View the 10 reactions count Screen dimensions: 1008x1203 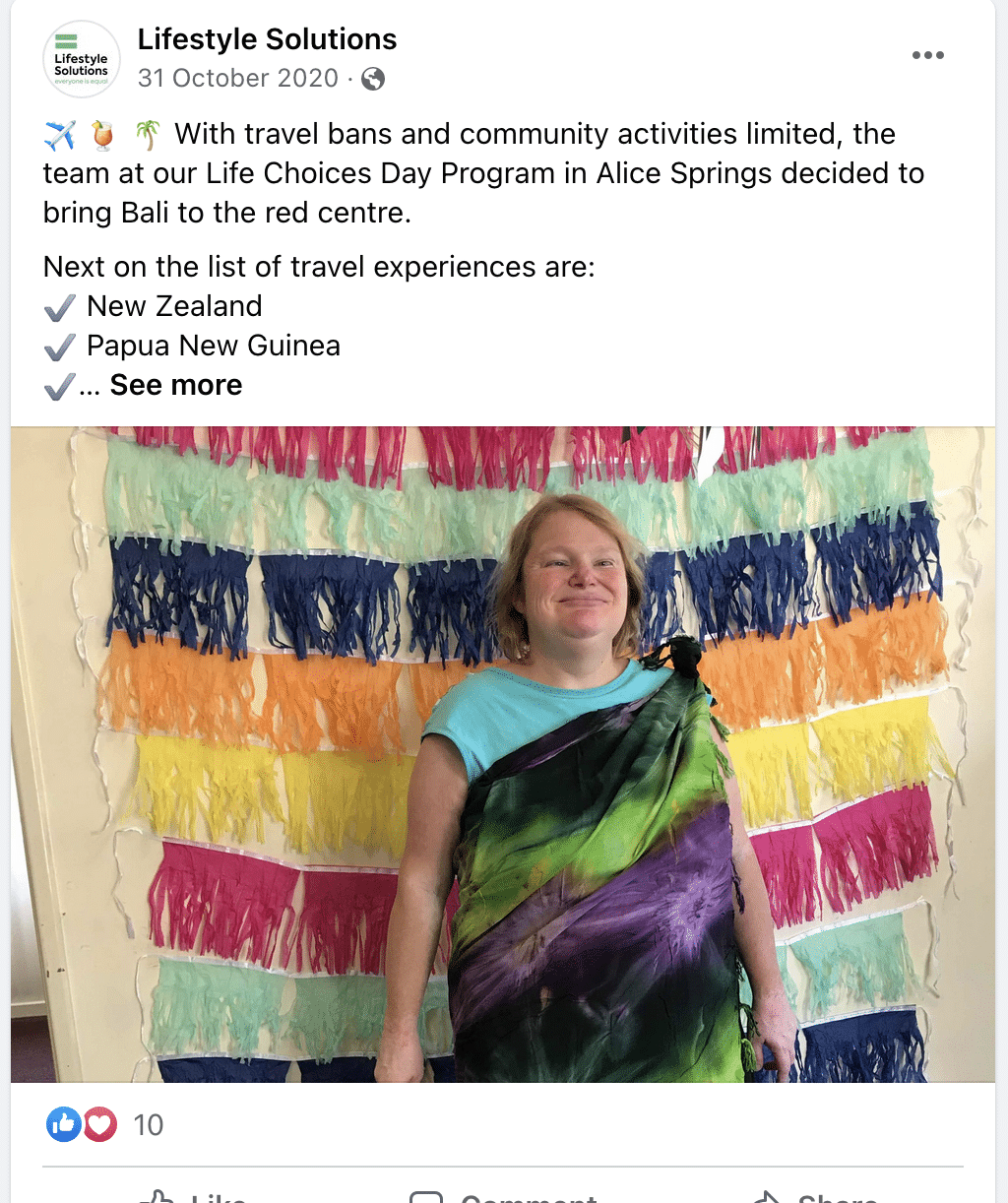149,1125
